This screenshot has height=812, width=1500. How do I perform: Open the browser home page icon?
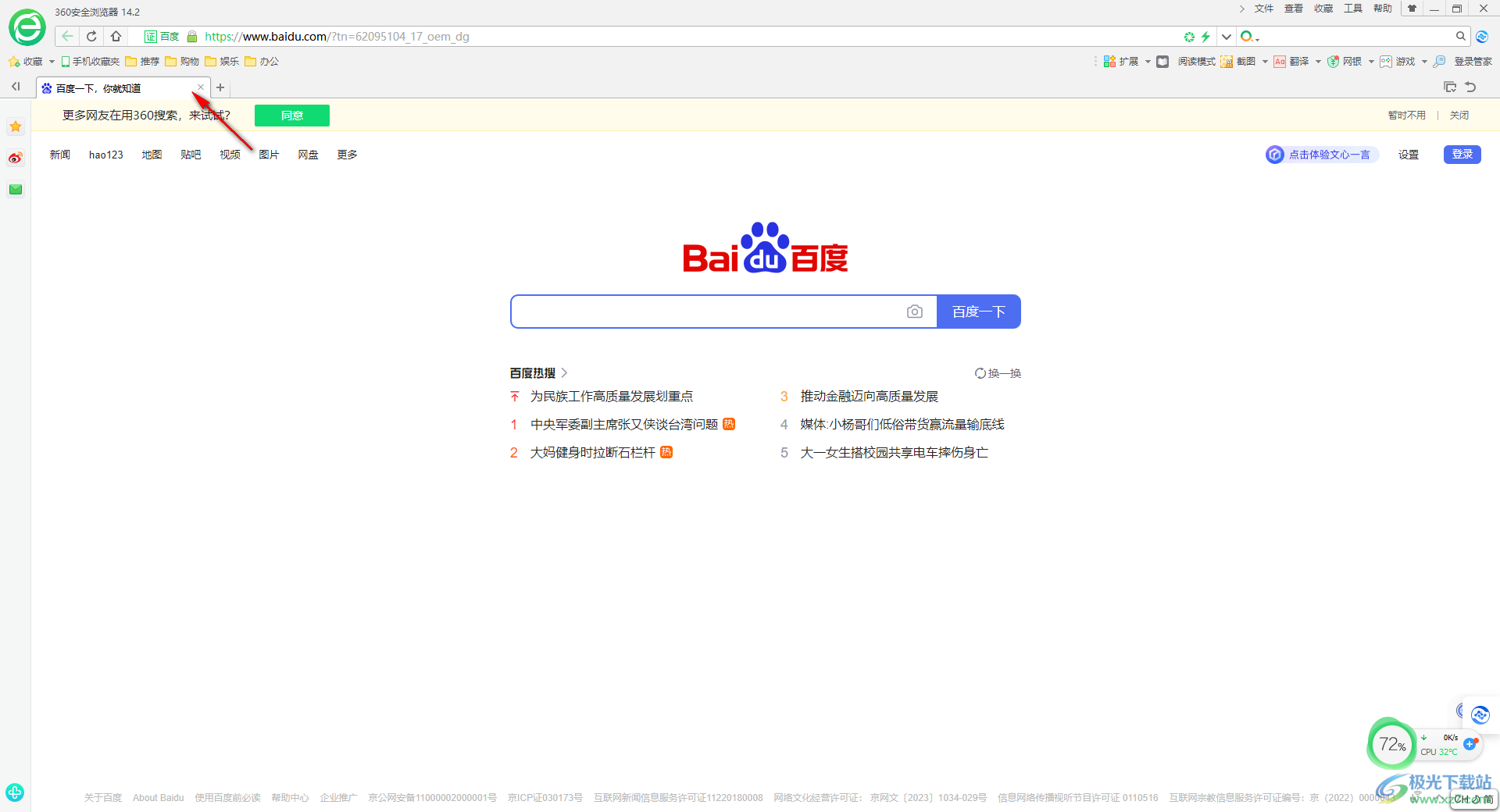(x=116, y=36)
